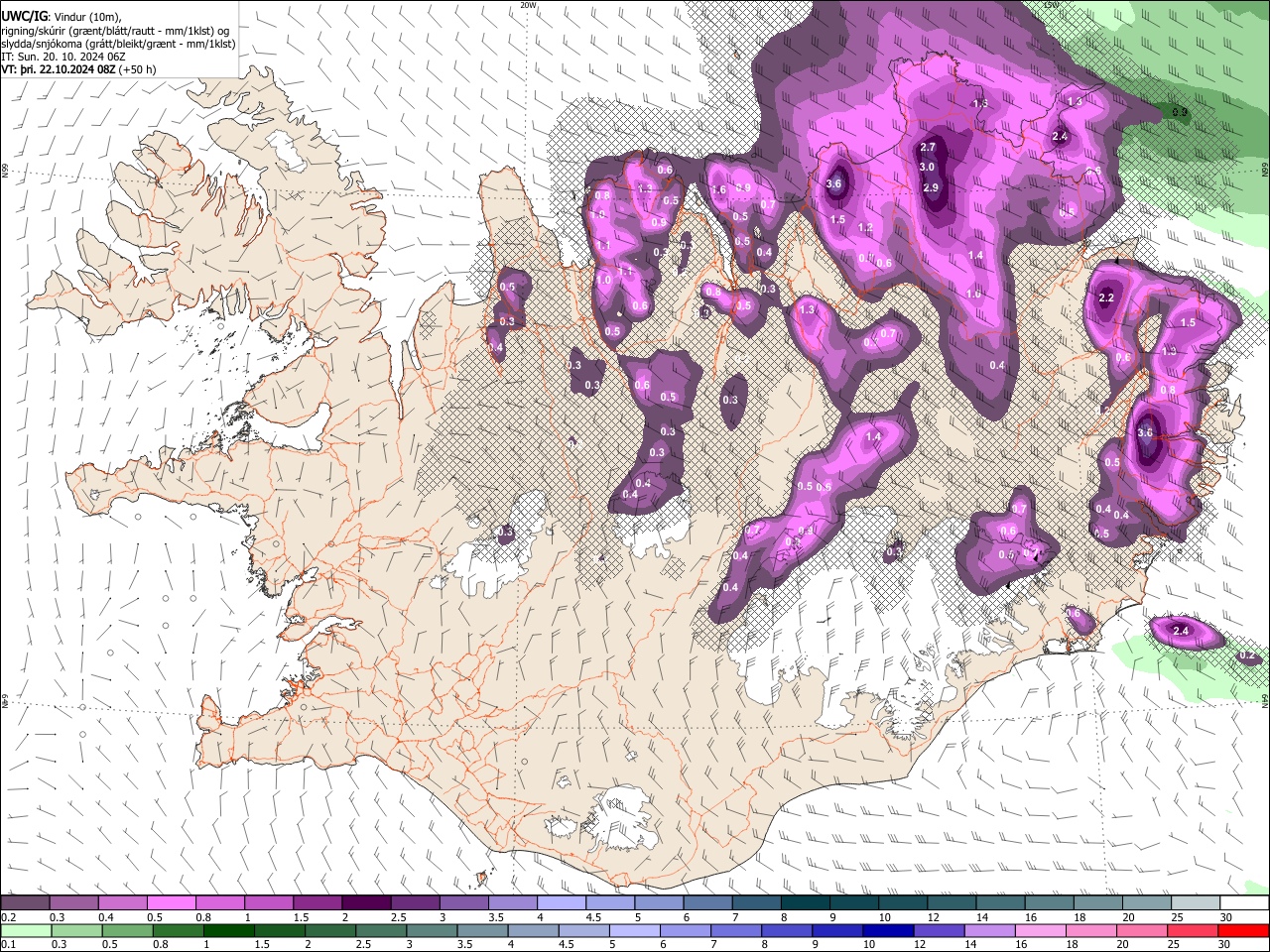Select top-row teal swatch between 8 and 9
Viewport: 1270px width, 952px height.
click(806, 903)
